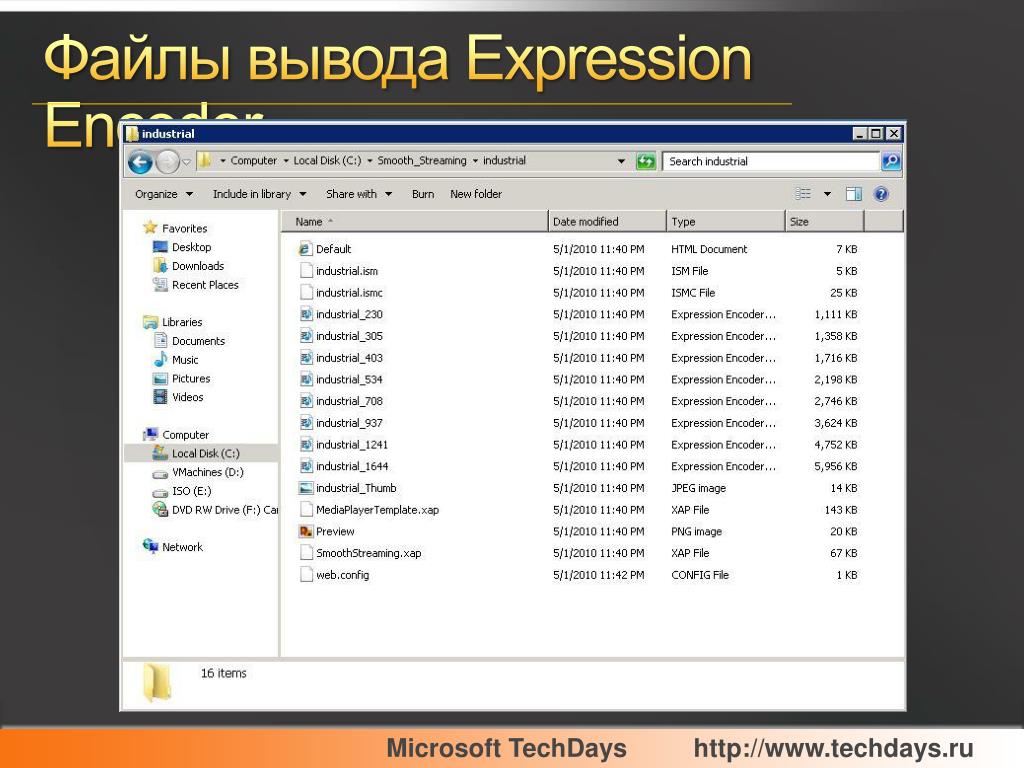Open Include in library menu
This screenshot has height=768, width=1024.
point(259,194)
